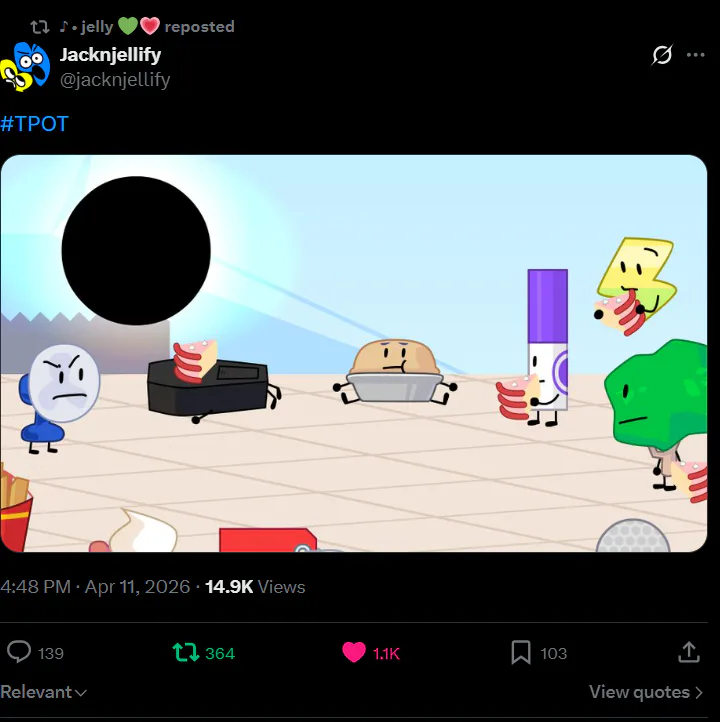The width and height of the screenshot is (720, 722).
Task: Expand the Relevant sort dropdown
Action: pos(43,692)
